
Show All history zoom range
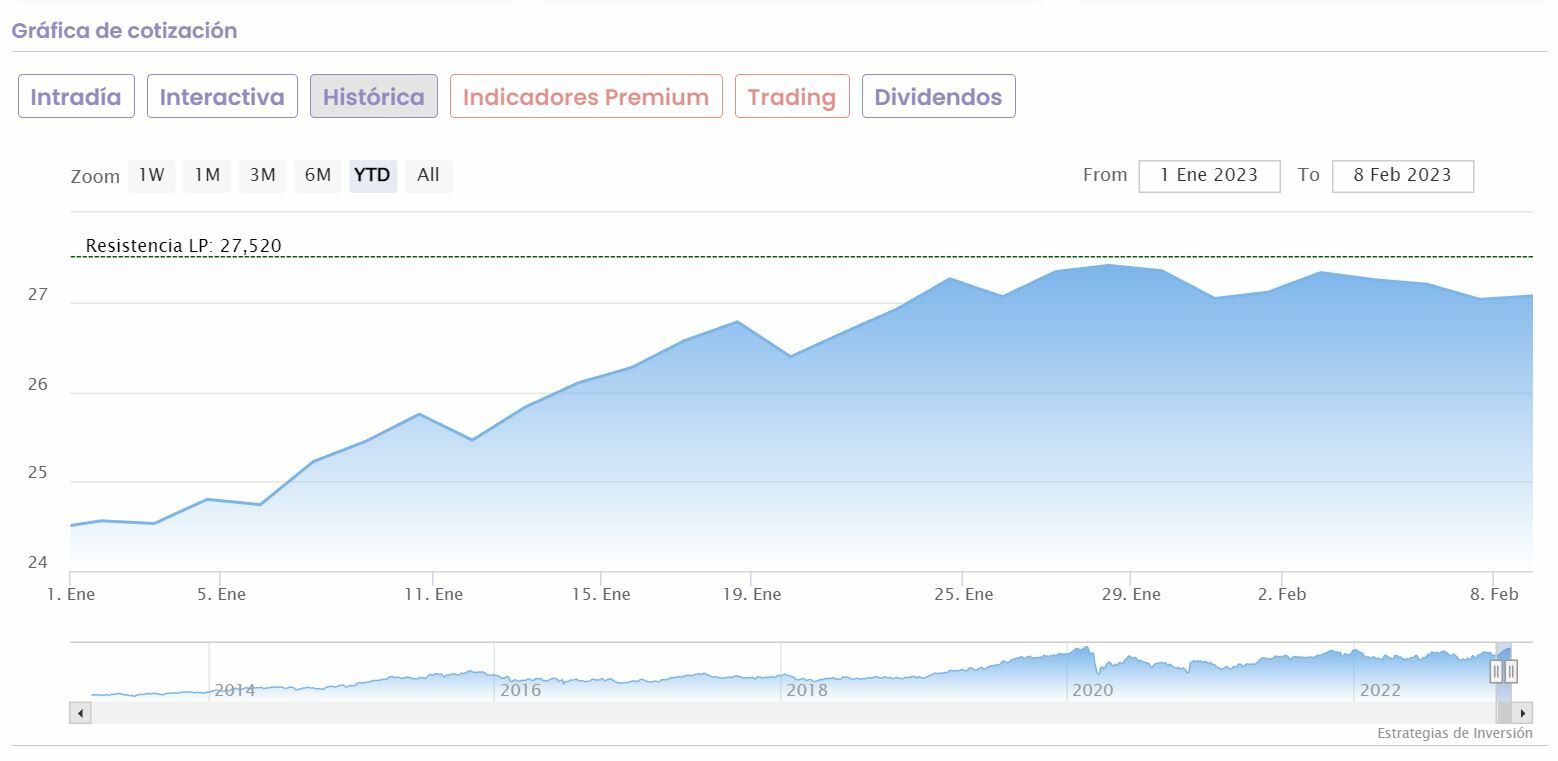[x=428, y=176]
